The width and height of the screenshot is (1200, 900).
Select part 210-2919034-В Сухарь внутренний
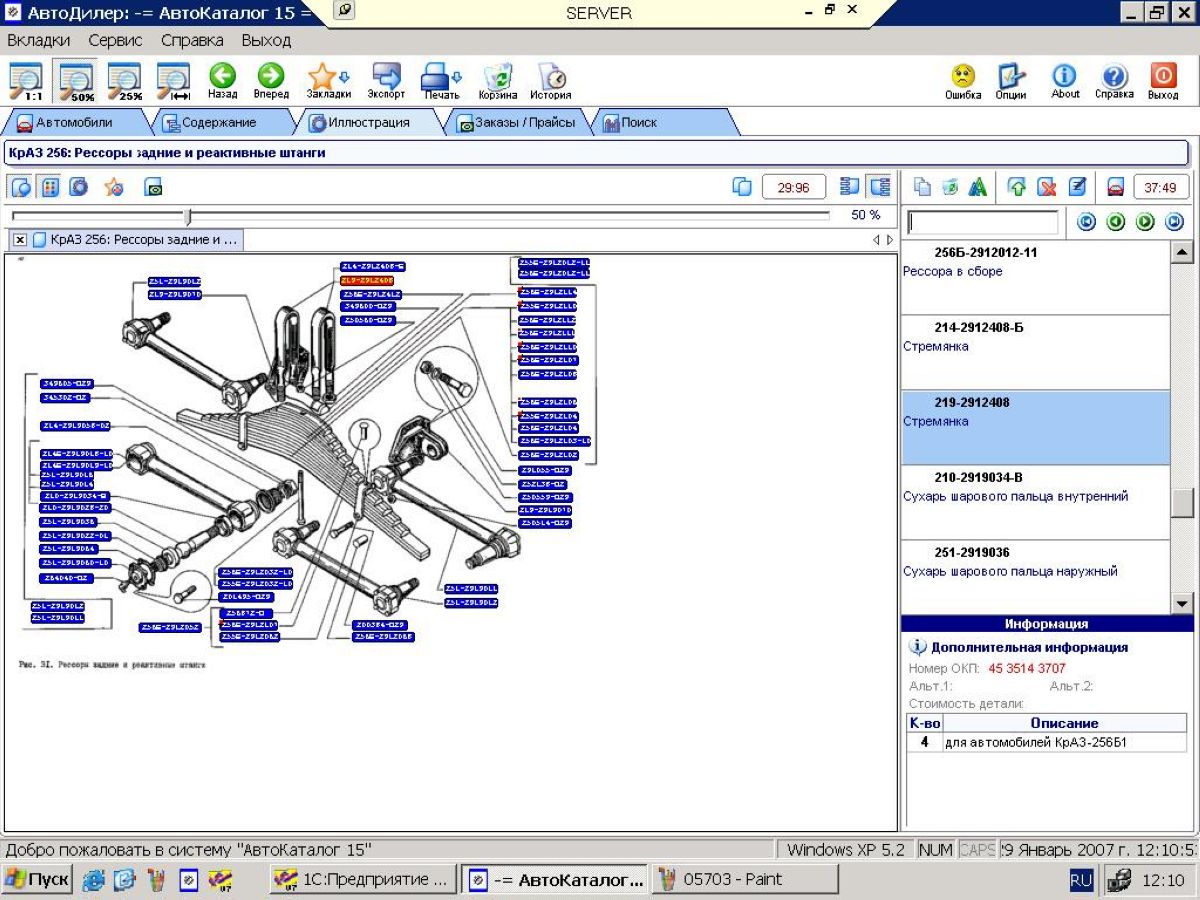tap(1034, 503)
